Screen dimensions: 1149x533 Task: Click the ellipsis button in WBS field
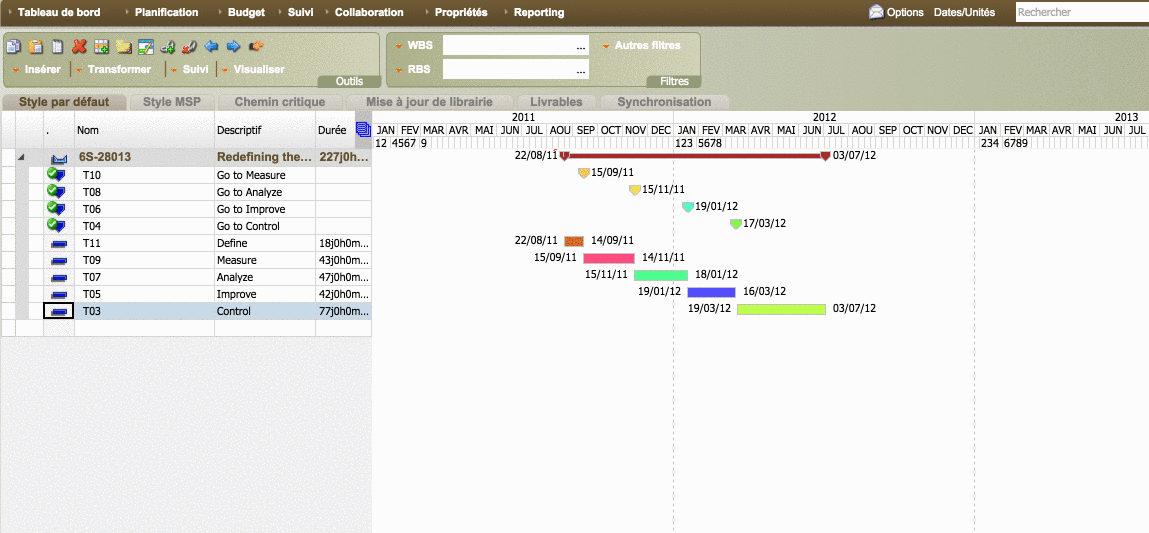click(581, 46)
